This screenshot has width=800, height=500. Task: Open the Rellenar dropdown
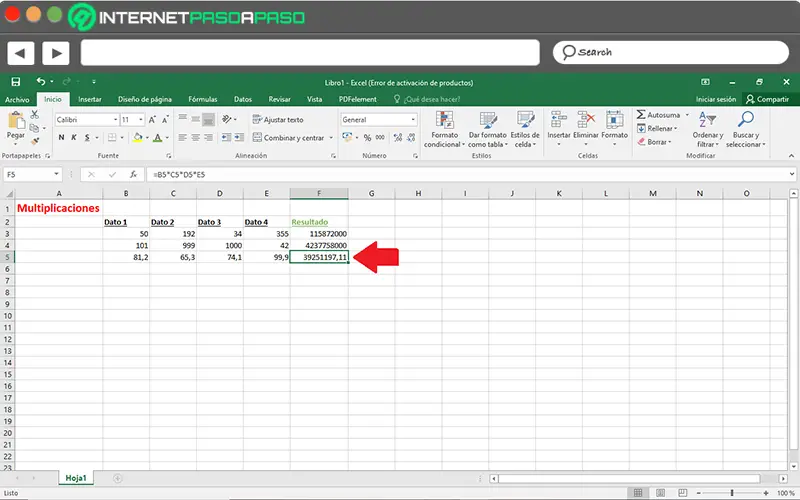tap(657, 129)
